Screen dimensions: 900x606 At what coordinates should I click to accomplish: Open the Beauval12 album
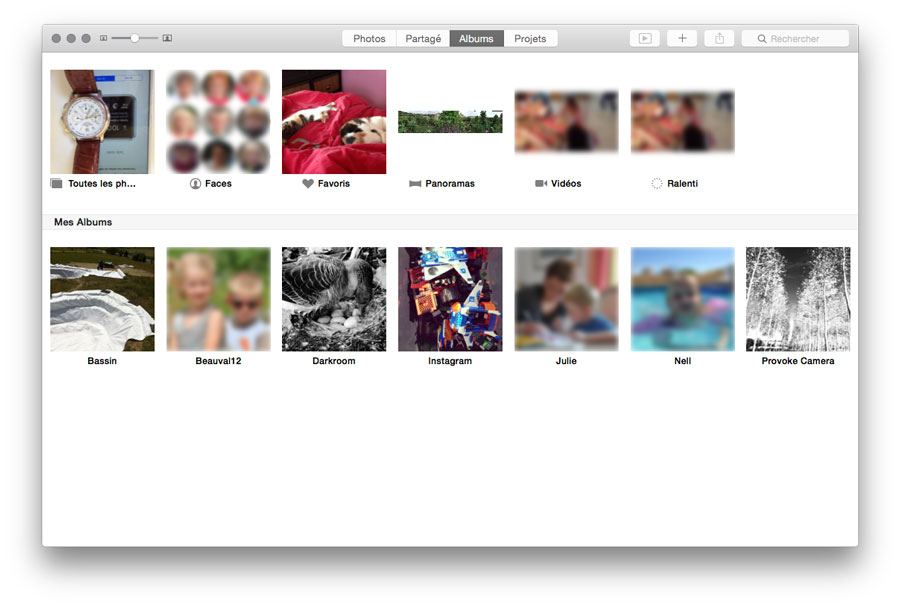(218, 299)
